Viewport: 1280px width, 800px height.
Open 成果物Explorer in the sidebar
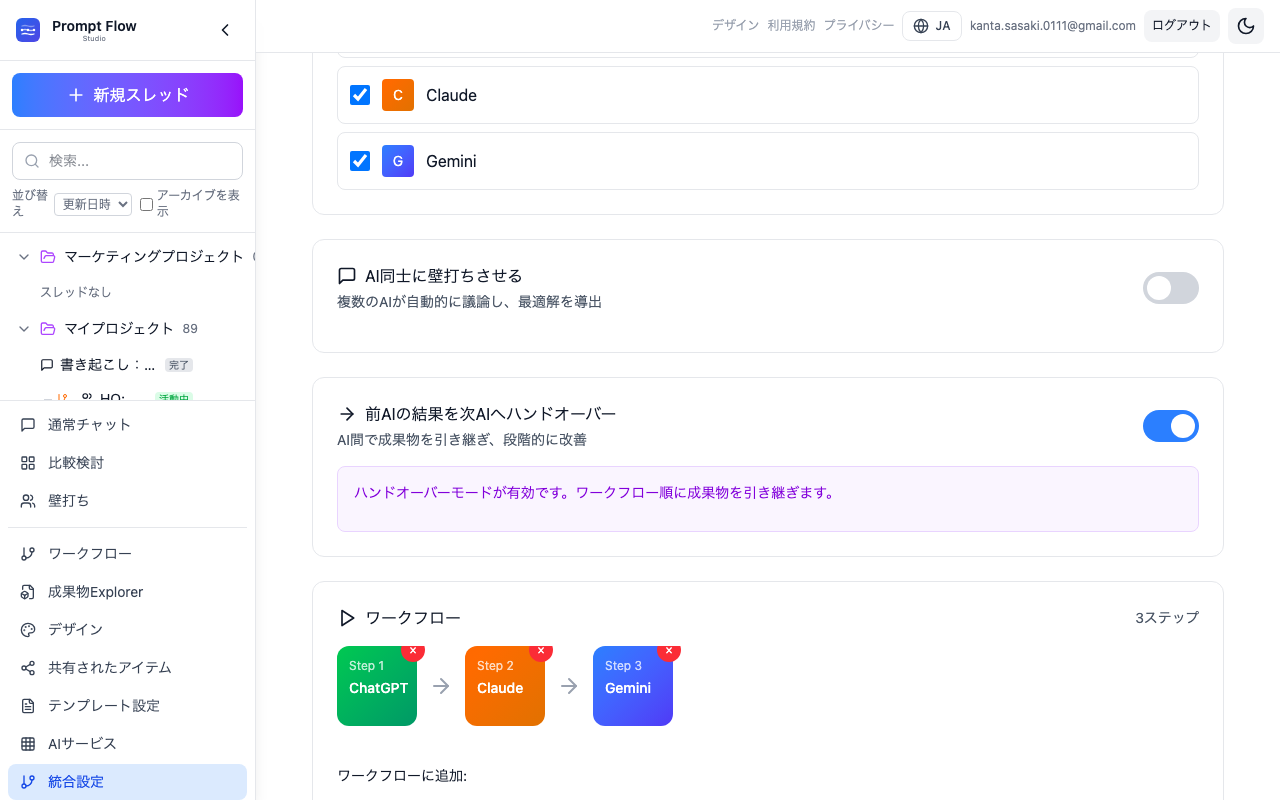coord(127,592)
